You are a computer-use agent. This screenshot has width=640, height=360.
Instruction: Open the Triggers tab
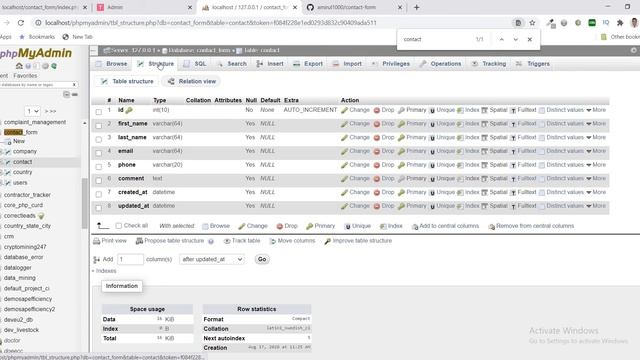(533, 64)
